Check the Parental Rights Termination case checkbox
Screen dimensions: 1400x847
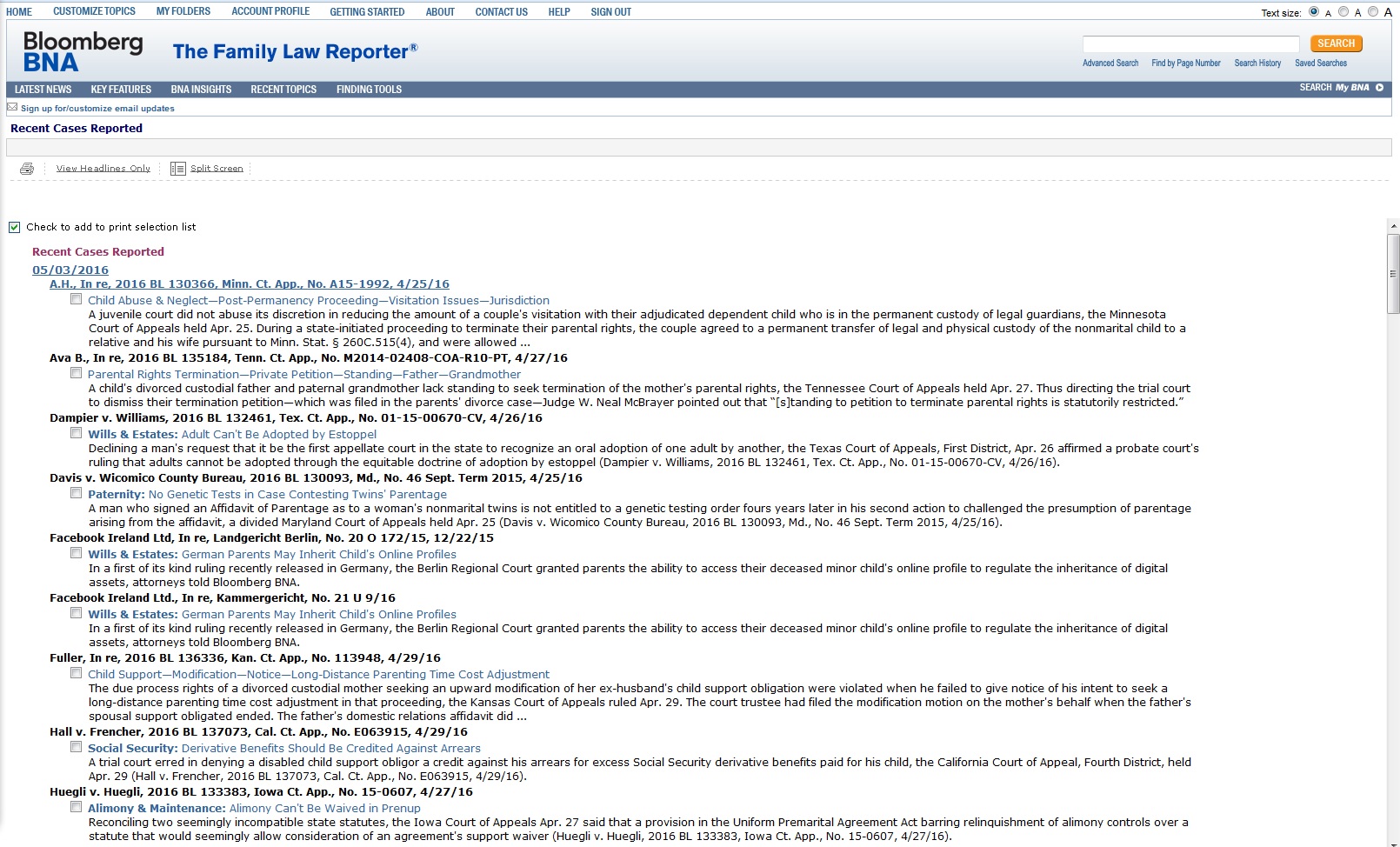click(x=77, y=373)
